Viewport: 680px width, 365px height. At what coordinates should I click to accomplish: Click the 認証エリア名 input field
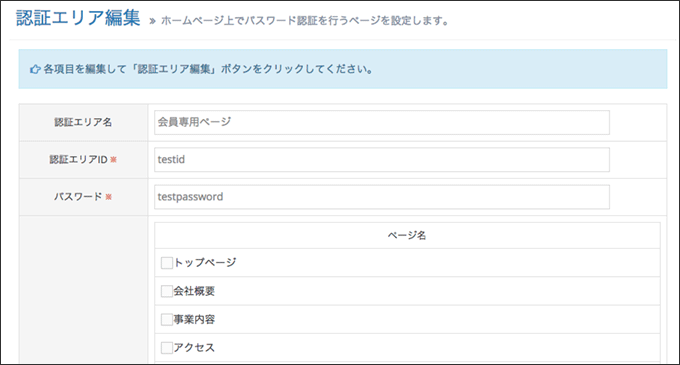pyautogui.click(x=382, y=122)
